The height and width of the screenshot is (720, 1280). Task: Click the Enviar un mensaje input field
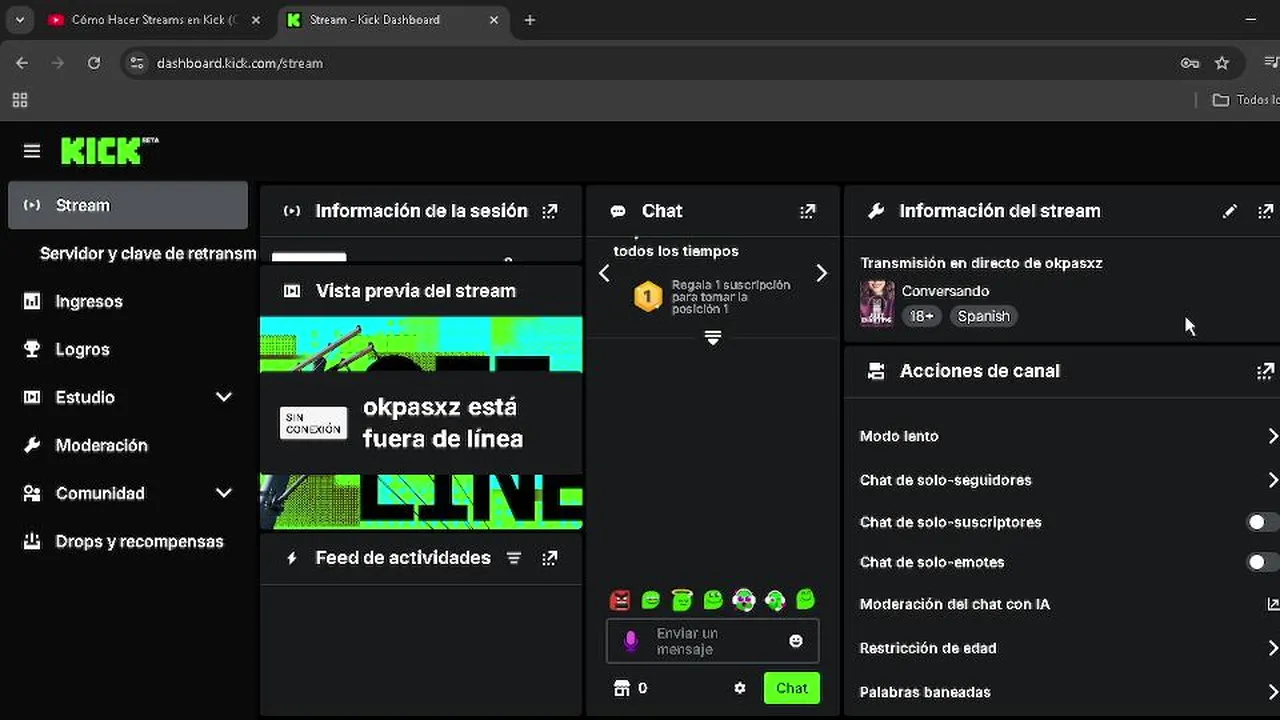pos(713,641)
